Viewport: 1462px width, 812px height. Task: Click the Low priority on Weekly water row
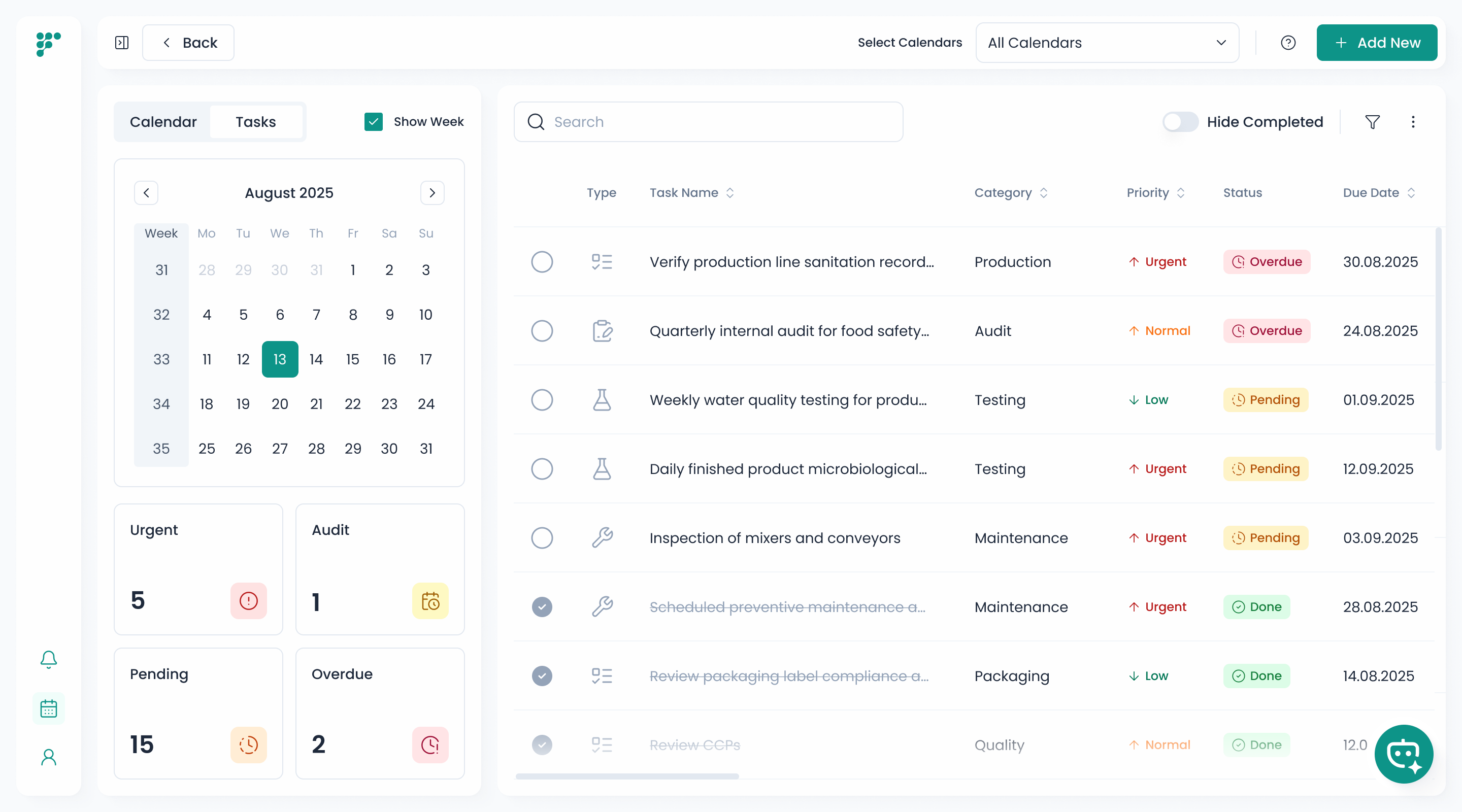[1148, 399]
